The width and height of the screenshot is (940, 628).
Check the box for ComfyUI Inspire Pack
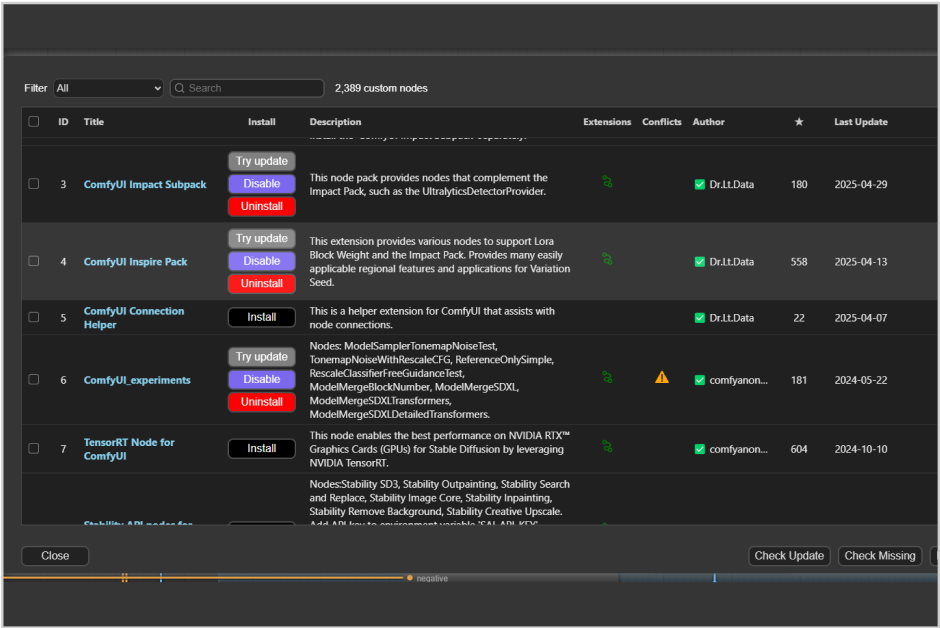[34, 261]
